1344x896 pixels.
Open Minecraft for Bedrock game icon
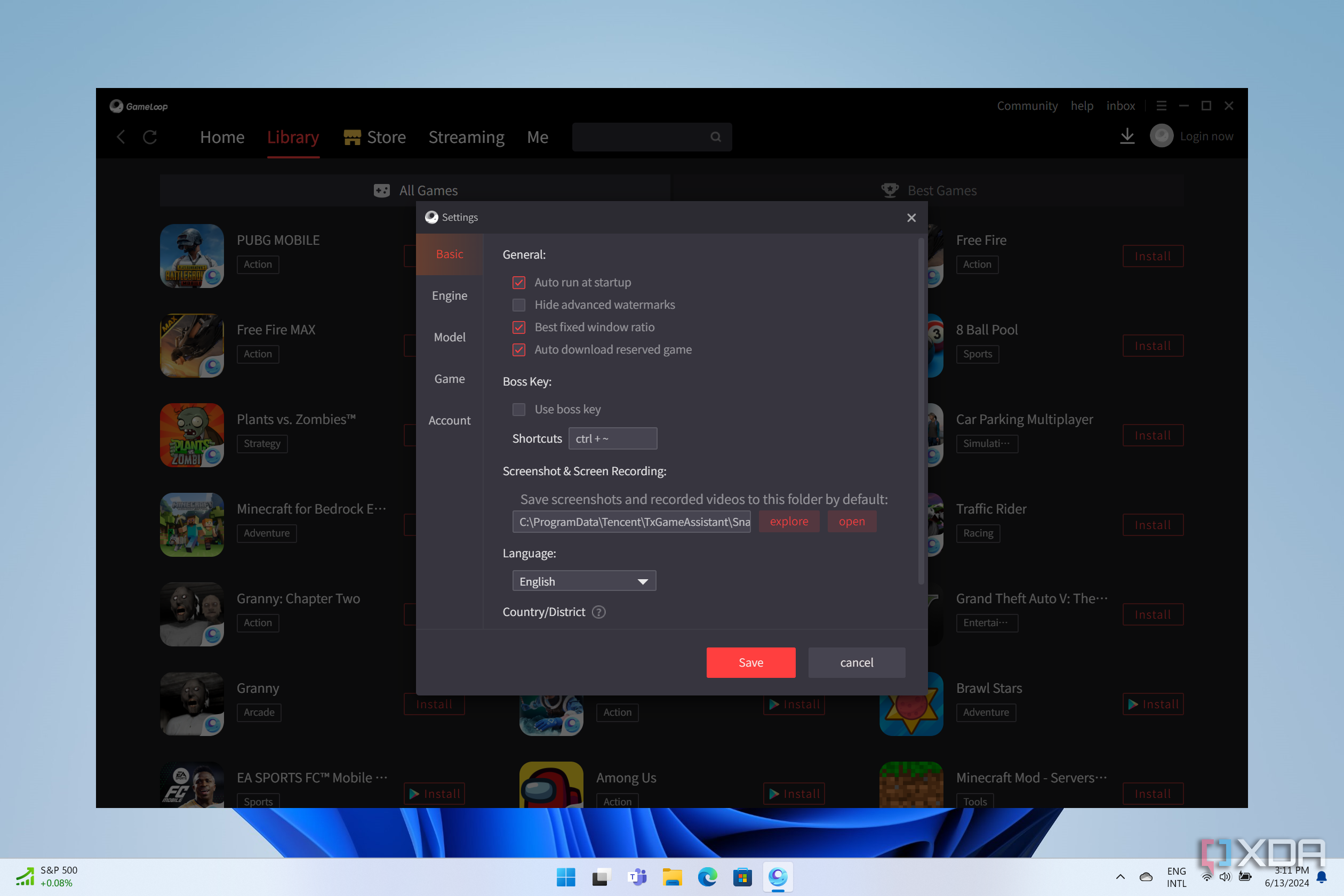coord(192,525)
